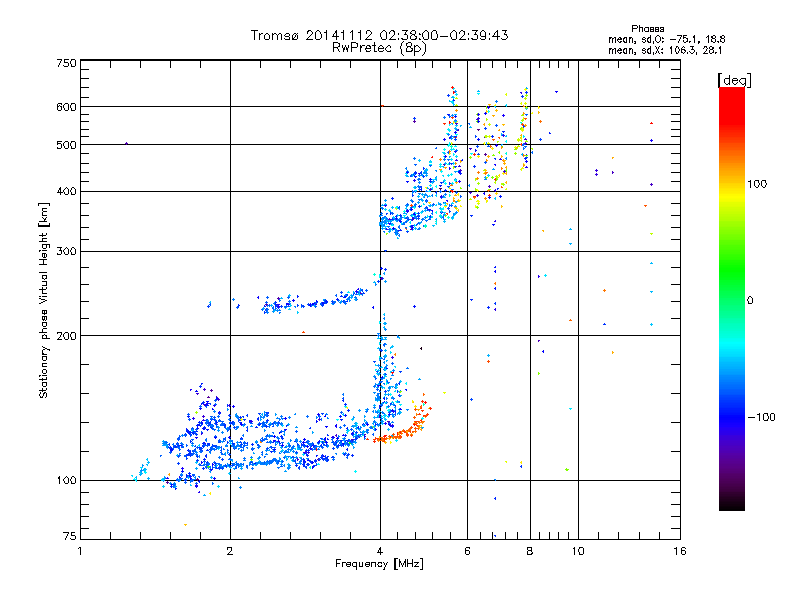Click the rainbow phase colorbar
The width and height of the screenshot is (800, 600).
point(732,298)
